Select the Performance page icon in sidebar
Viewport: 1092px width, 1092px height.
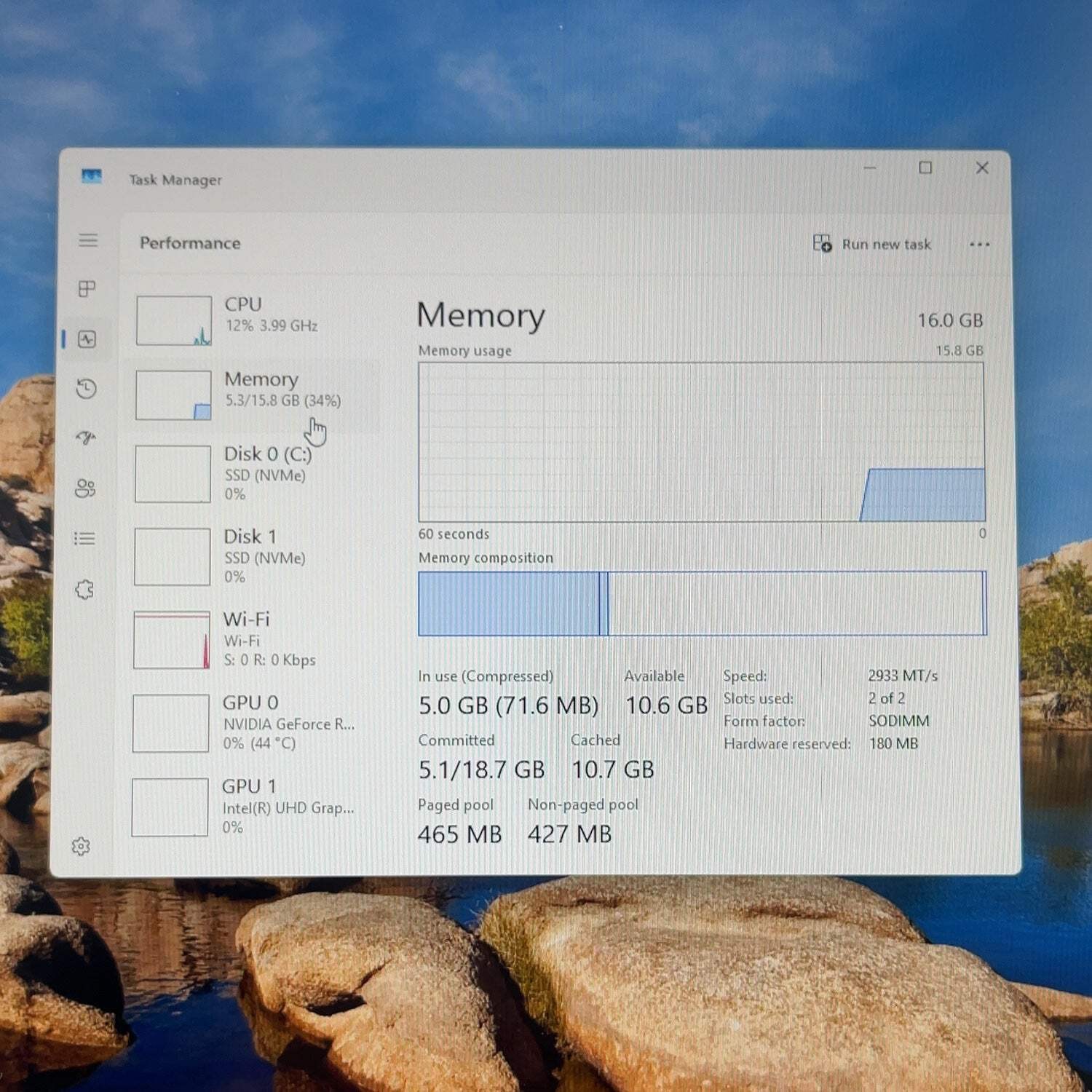pyautogui.click(x=87, y=339)
